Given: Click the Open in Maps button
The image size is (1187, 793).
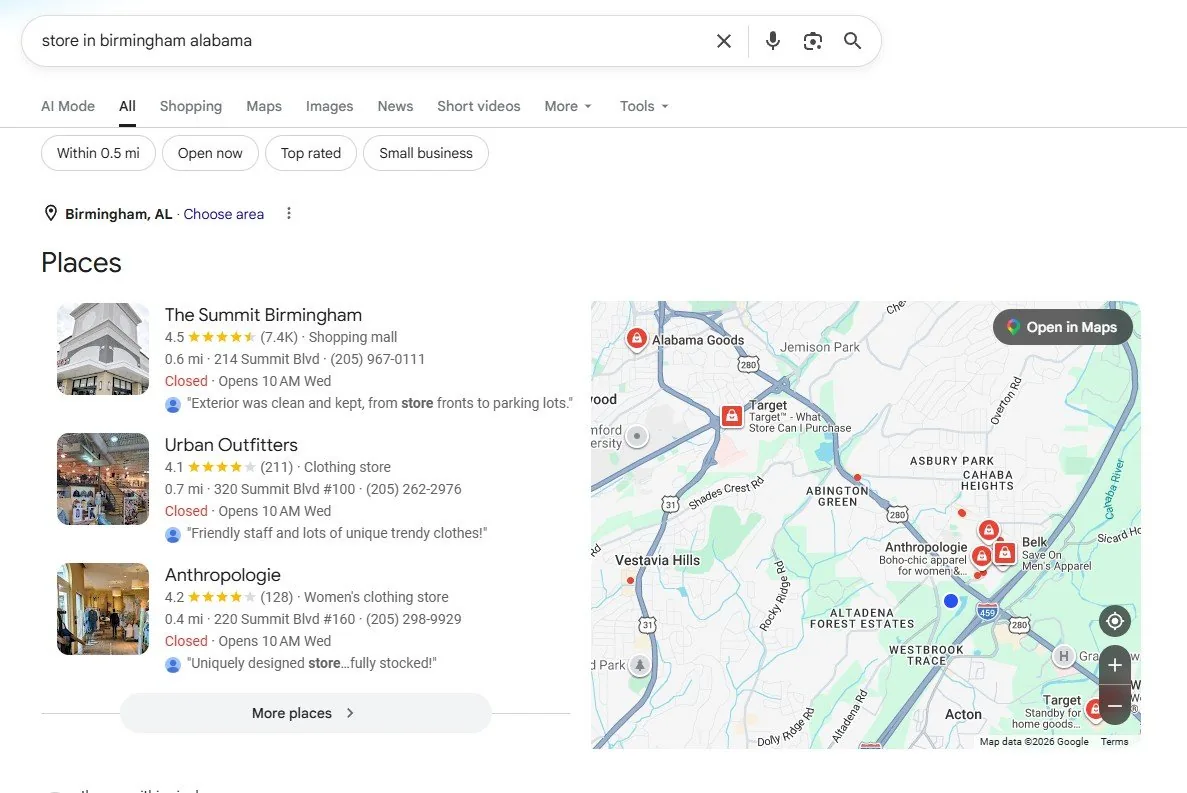Looking at the screenshot, I should point(1063,327).
